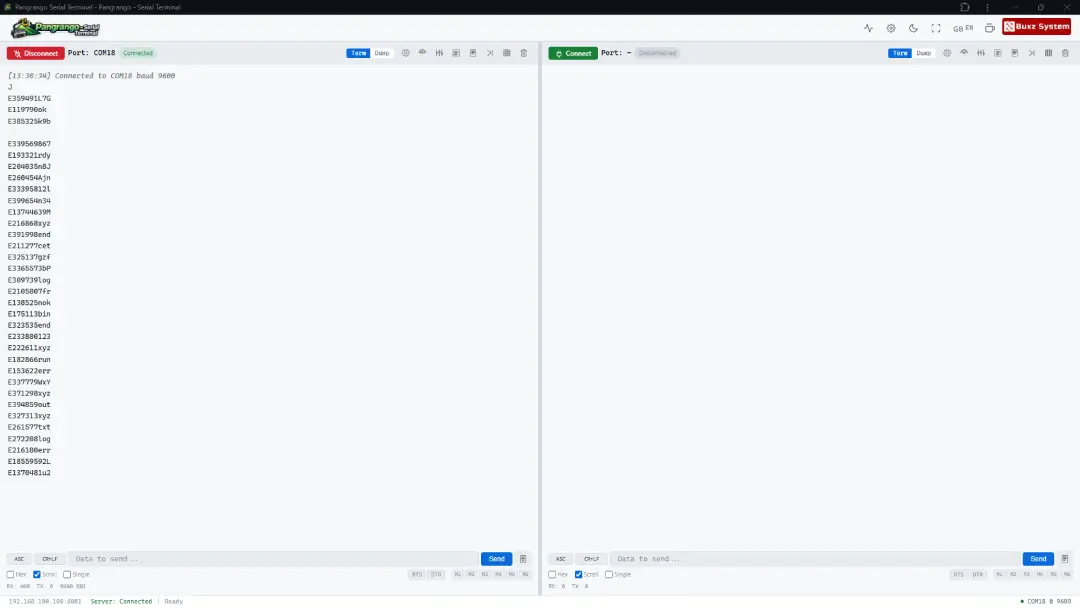The image size is (1080, 608).
Task: Toggle left panel eye display icon
Action: tap(422, 53)
